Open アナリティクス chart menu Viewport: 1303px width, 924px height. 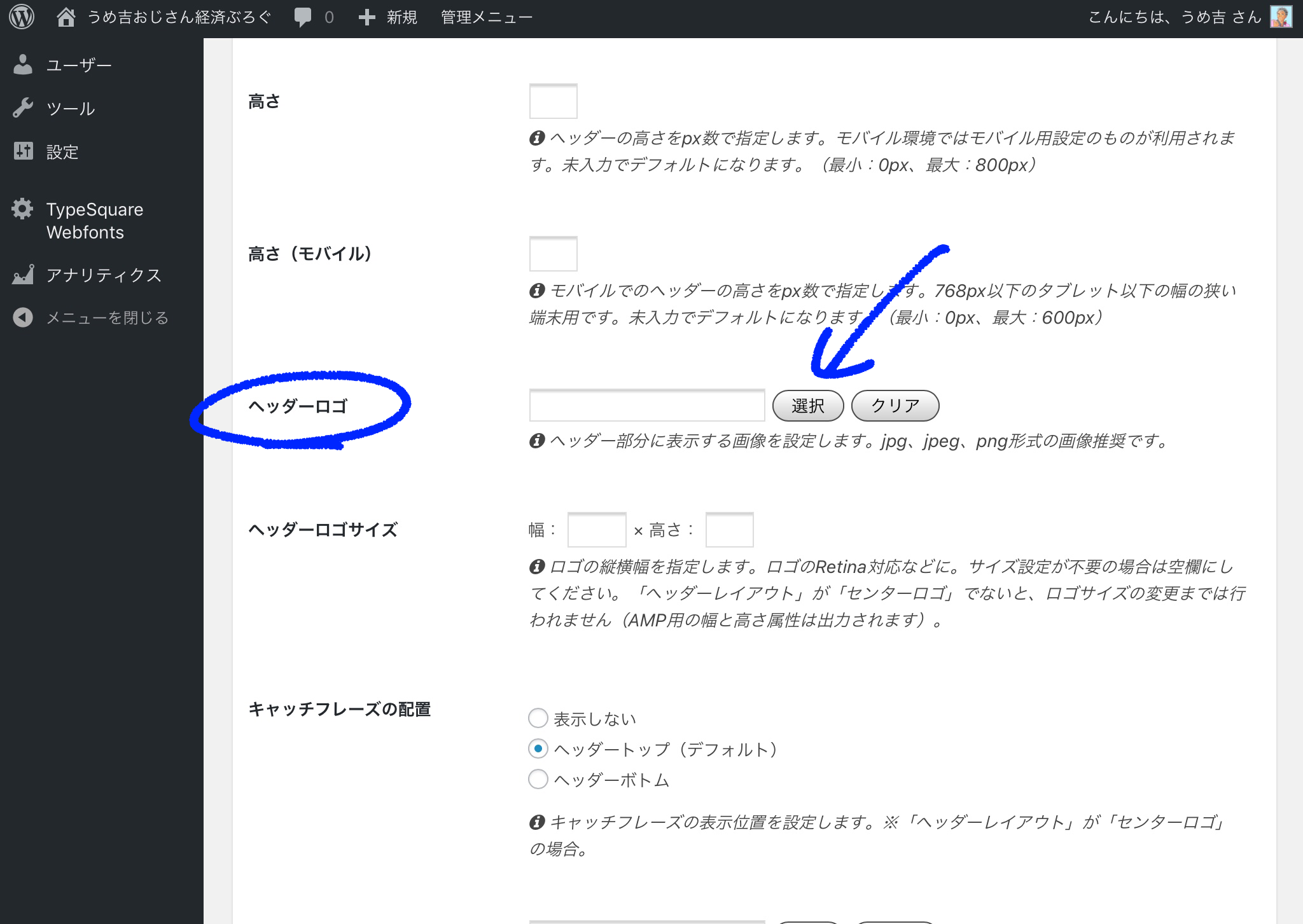click(x=103, y=275)
